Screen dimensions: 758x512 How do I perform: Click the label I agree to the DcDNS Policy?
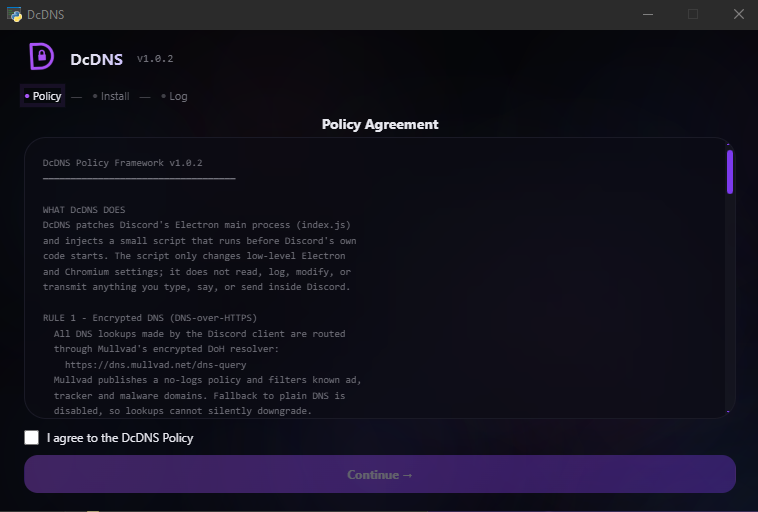pos(120,438)
